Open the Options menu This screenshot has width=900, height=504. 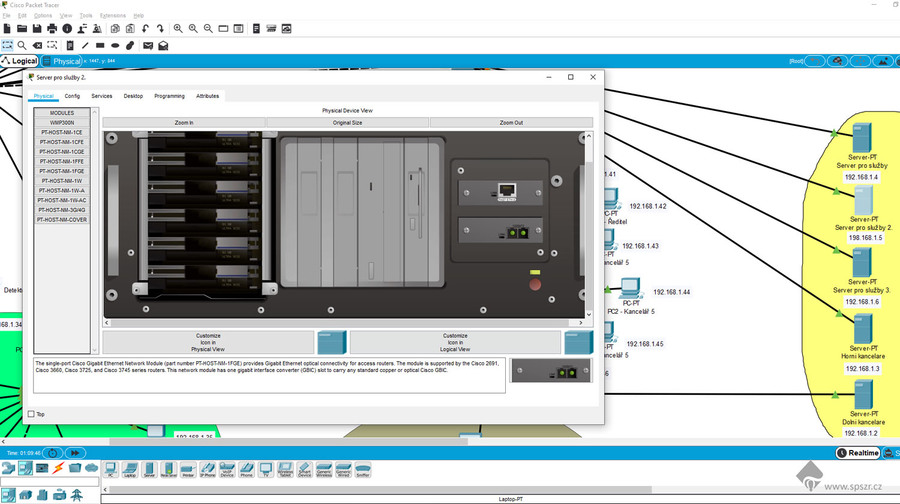click(x=42, y=15)
